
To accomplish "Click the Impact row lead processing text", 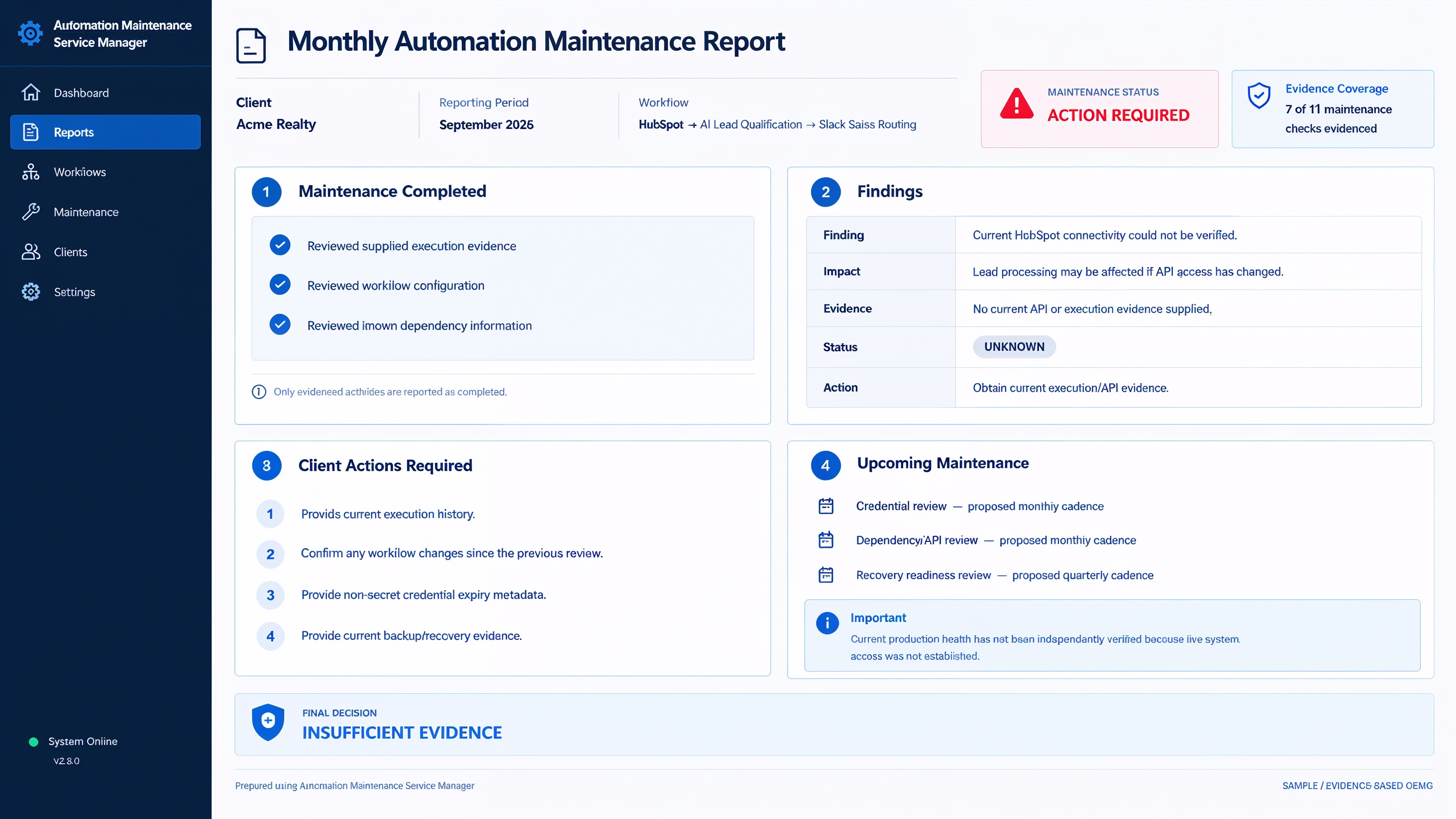I will (x=1128, y=272).
